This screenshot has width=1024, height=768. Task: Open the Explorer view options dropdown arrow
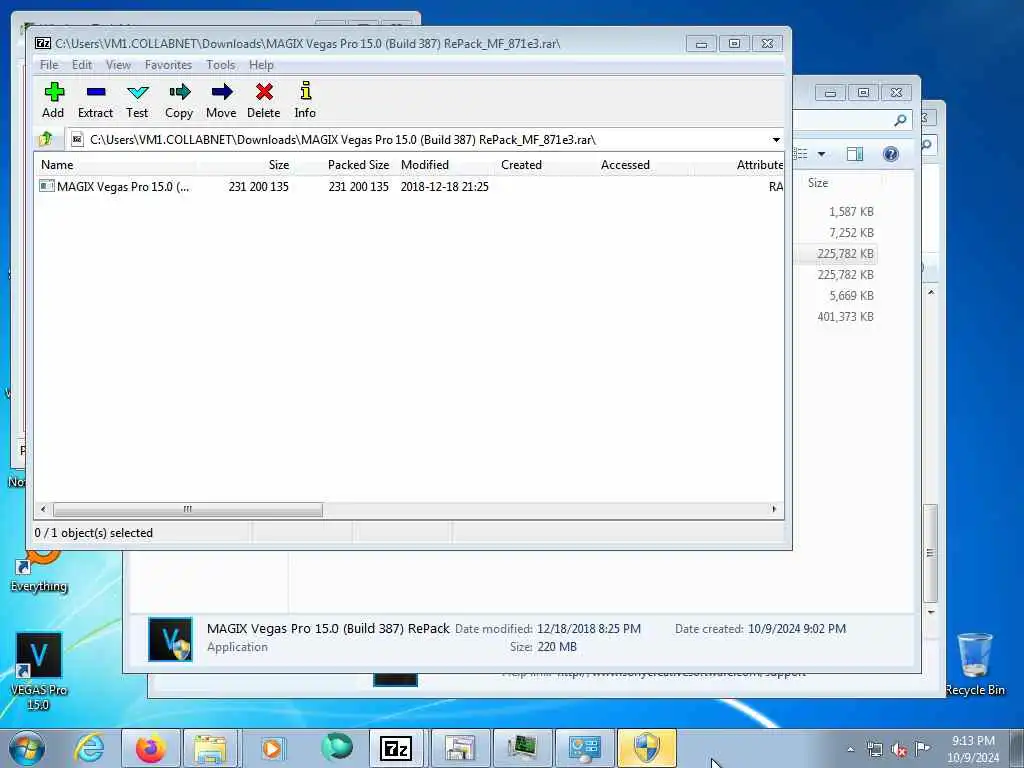[x=822, y=155]
